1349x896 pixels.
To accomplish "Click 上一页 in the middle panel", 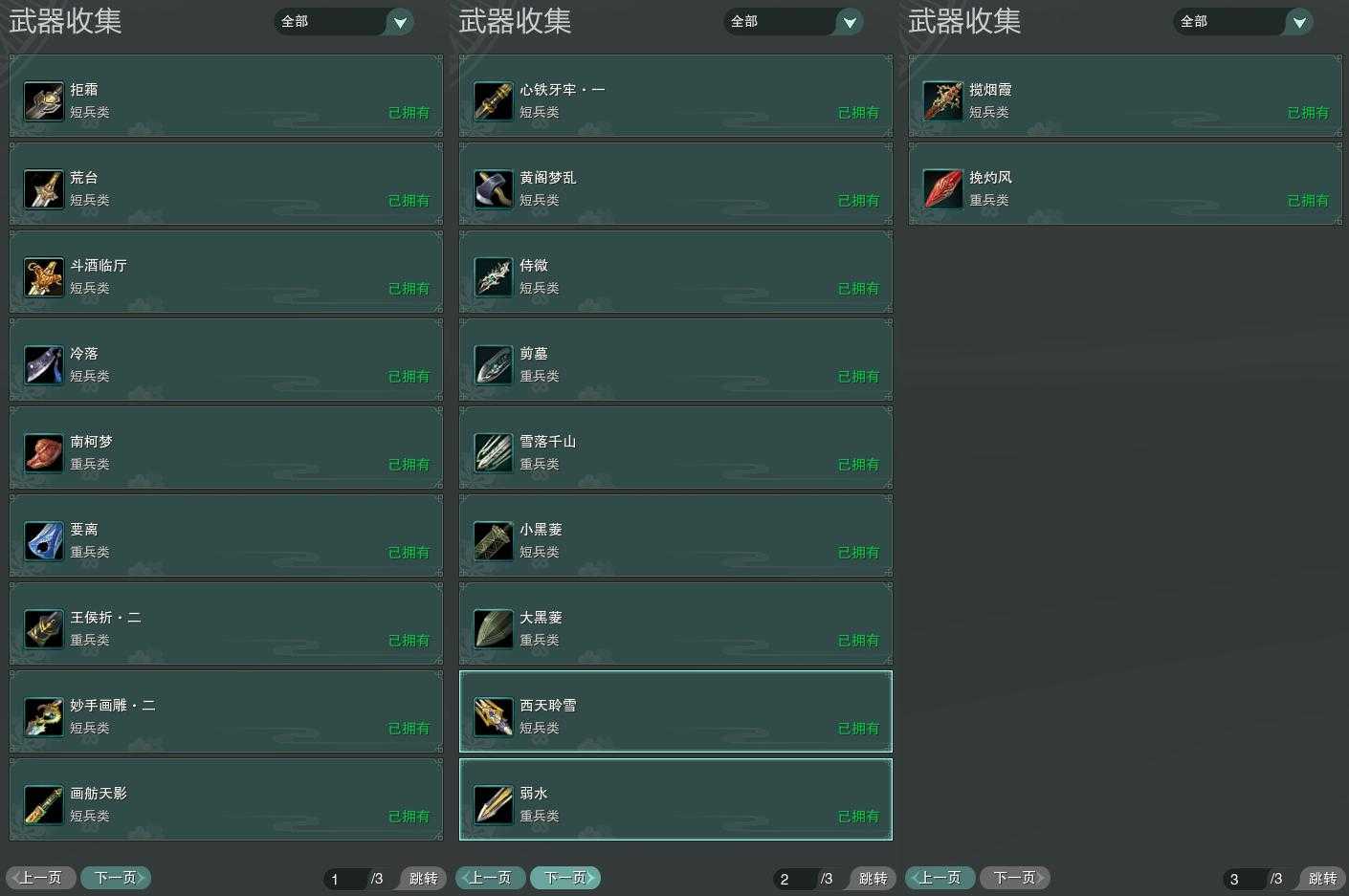I will click(490, 878).
